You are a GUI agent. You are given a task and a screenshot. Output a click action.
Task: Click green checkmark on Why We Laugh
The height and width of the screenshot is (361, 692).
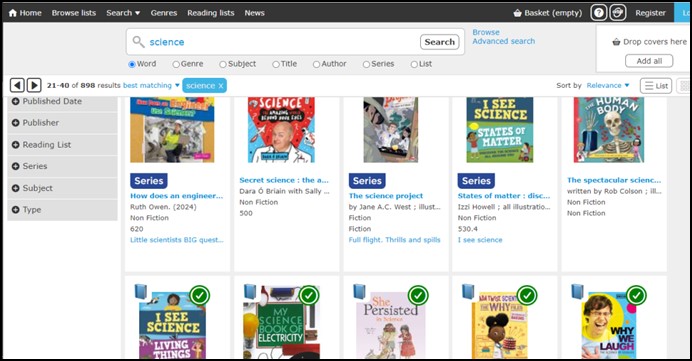click(636, 295)
